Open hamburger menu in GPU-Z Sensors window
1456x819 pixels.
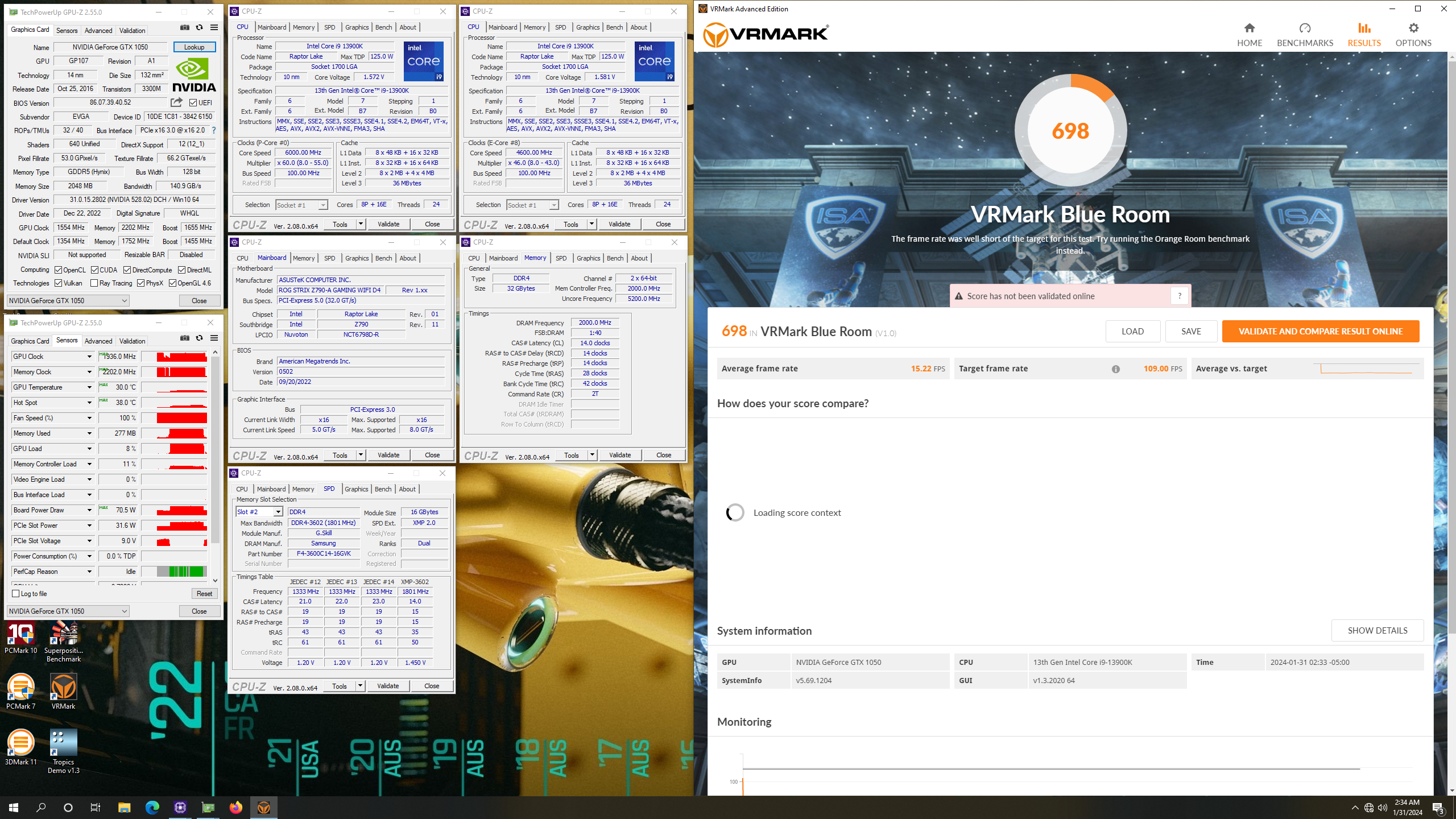click(214, 338)
